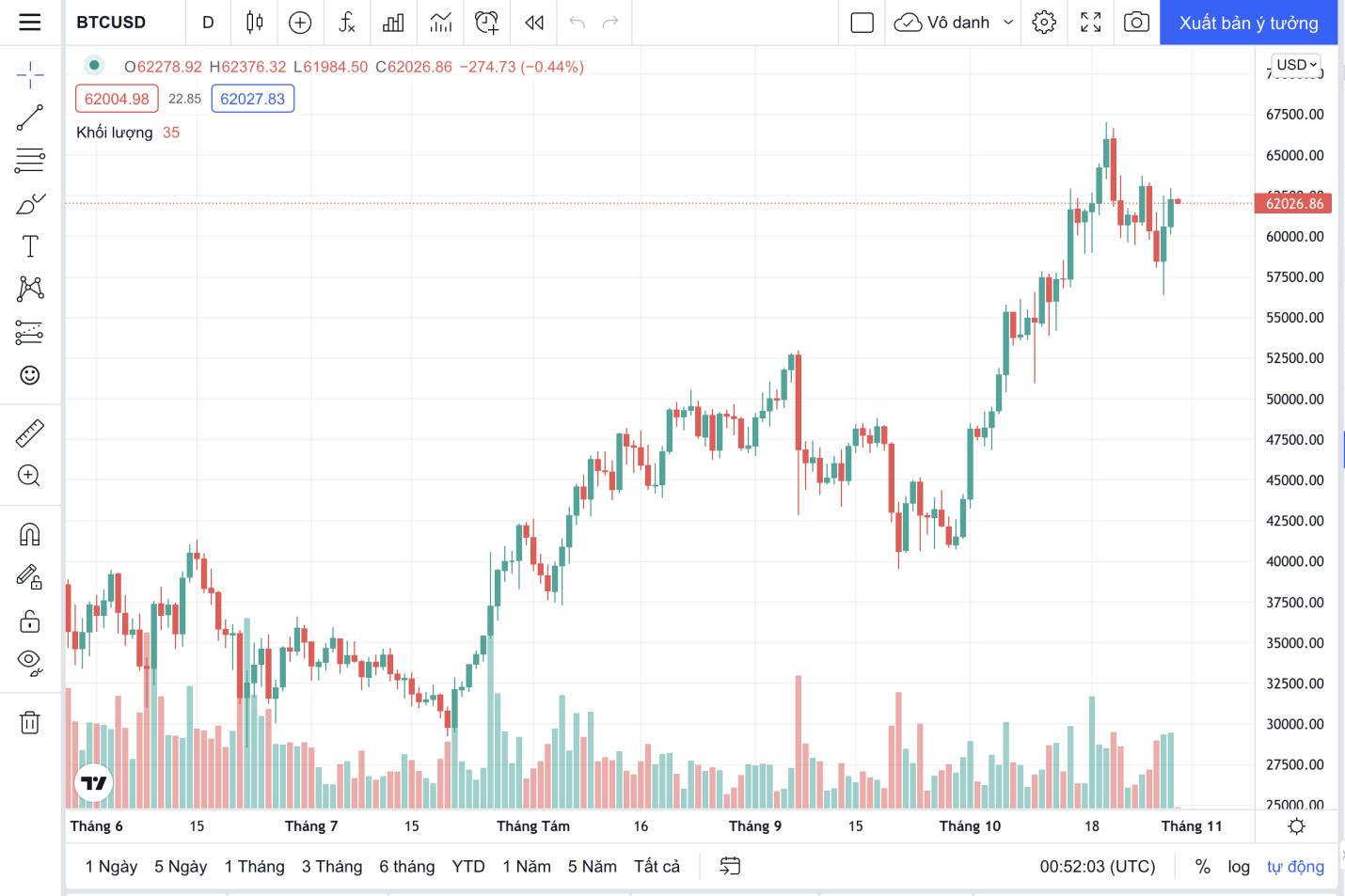Activate the zoom in tool
The image size is (1345, 896).
30,476
